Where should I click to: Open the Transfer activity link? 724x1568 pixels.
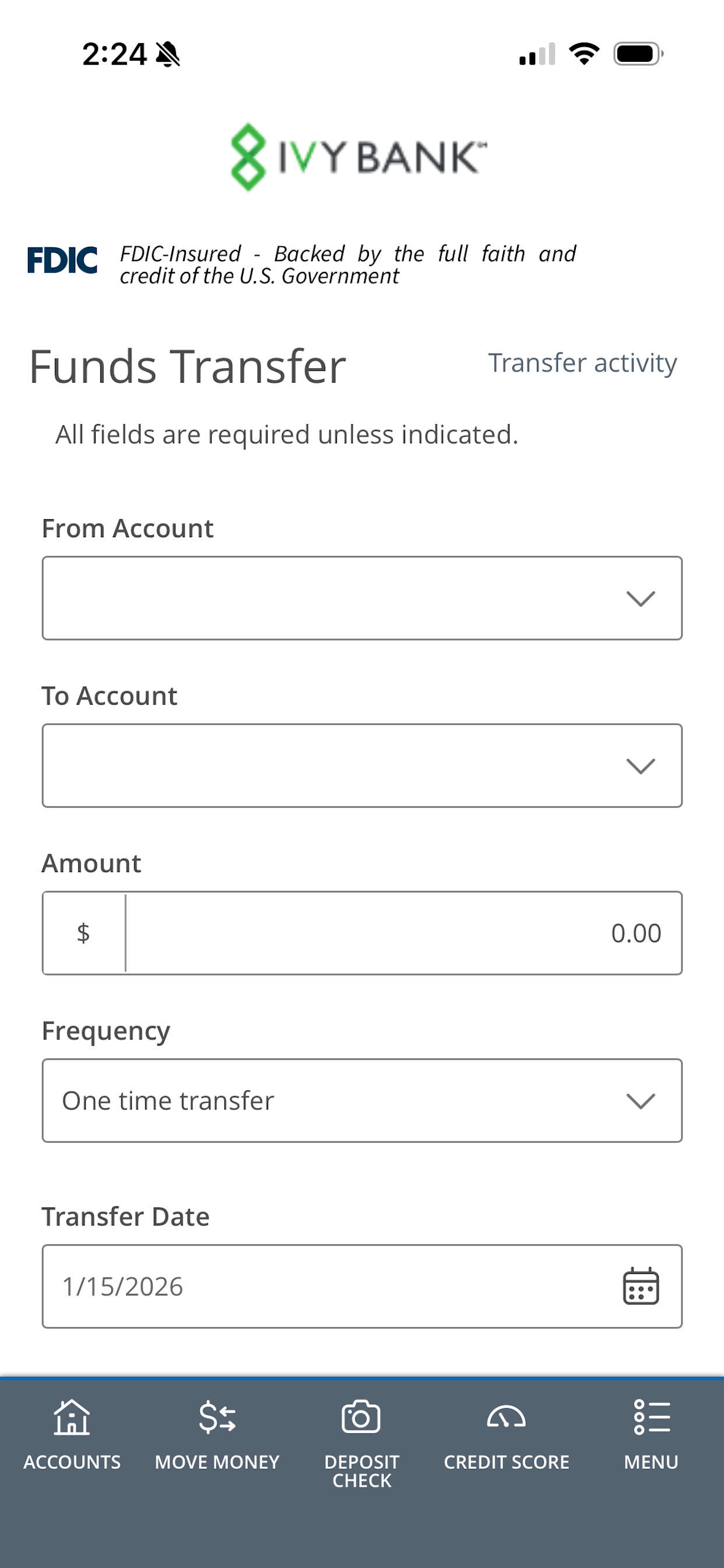[x=582, y=363]
